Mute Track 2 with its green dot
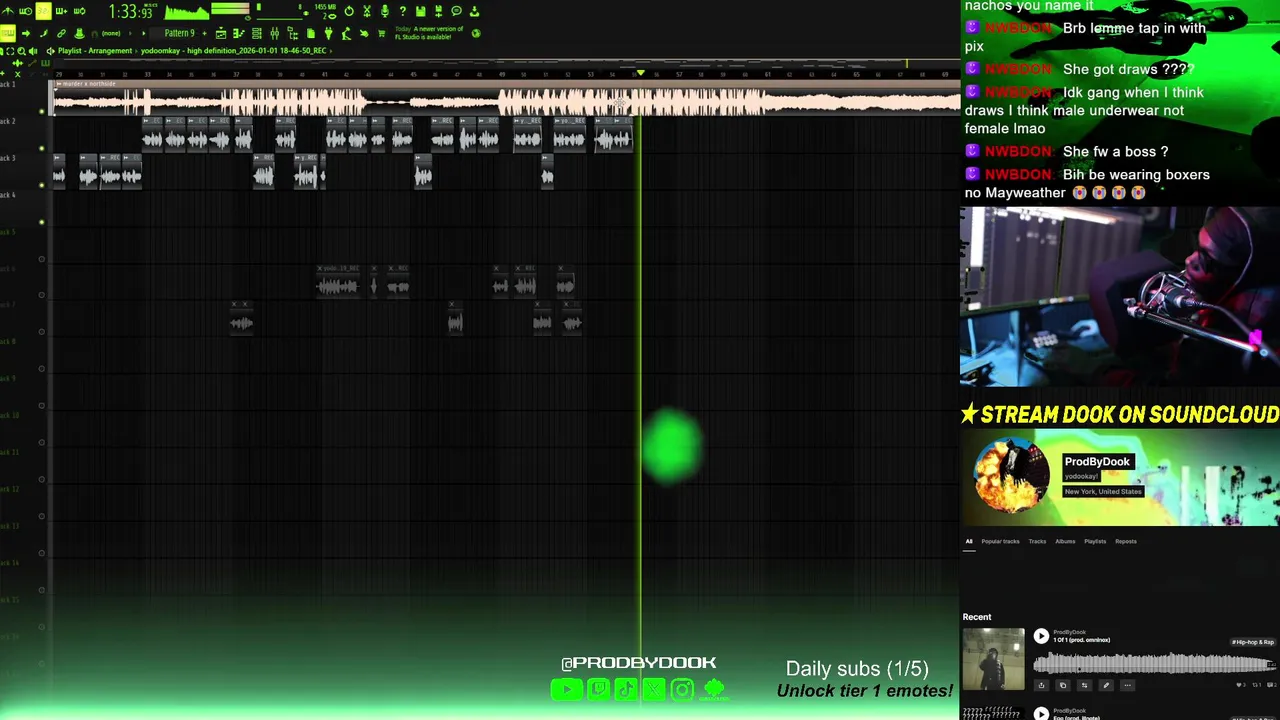 click(x=41, y=148)
